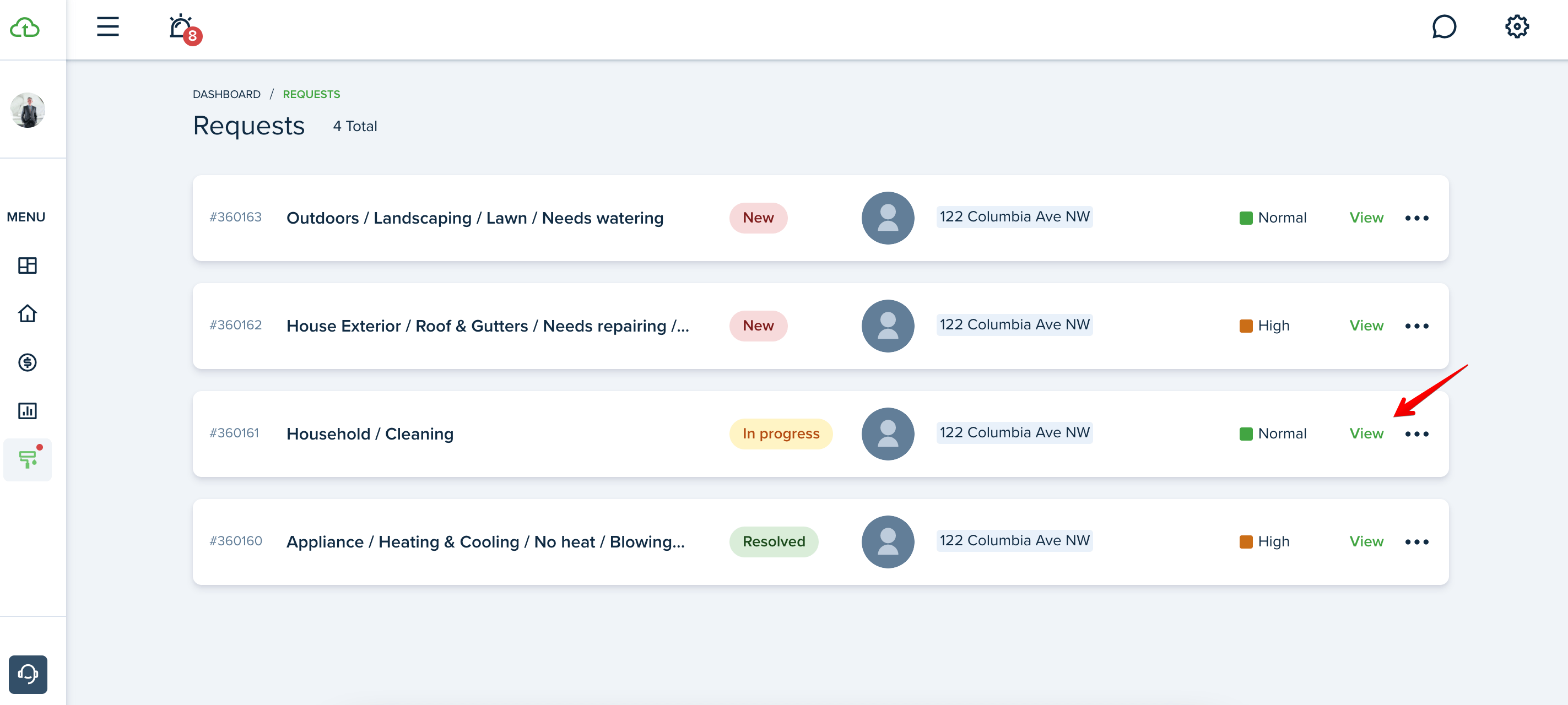Open more options for request #360160

point(1416,541)
